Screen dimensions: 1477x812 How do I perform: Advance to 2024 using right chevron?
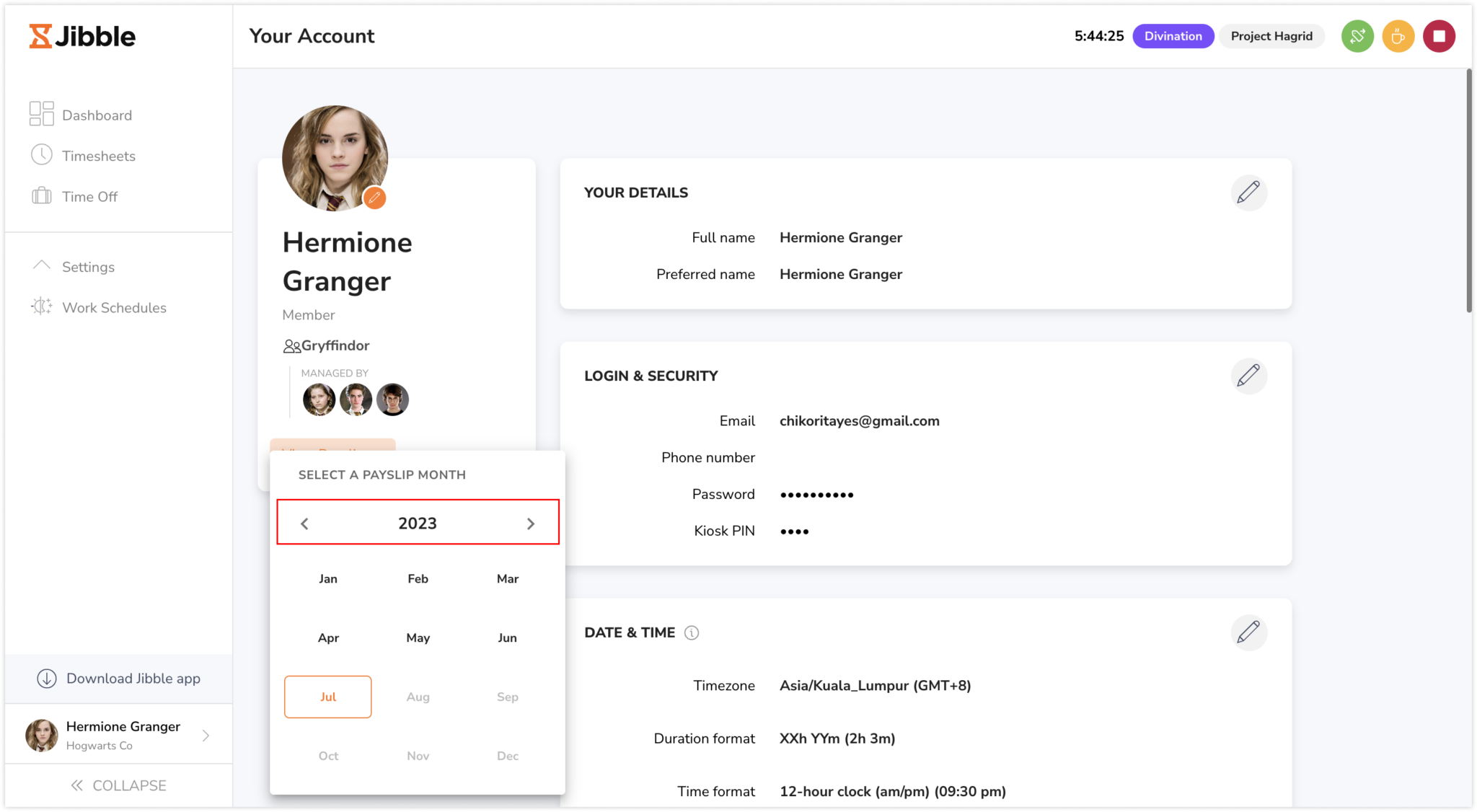pyautogui.click(x=532, y=523)
